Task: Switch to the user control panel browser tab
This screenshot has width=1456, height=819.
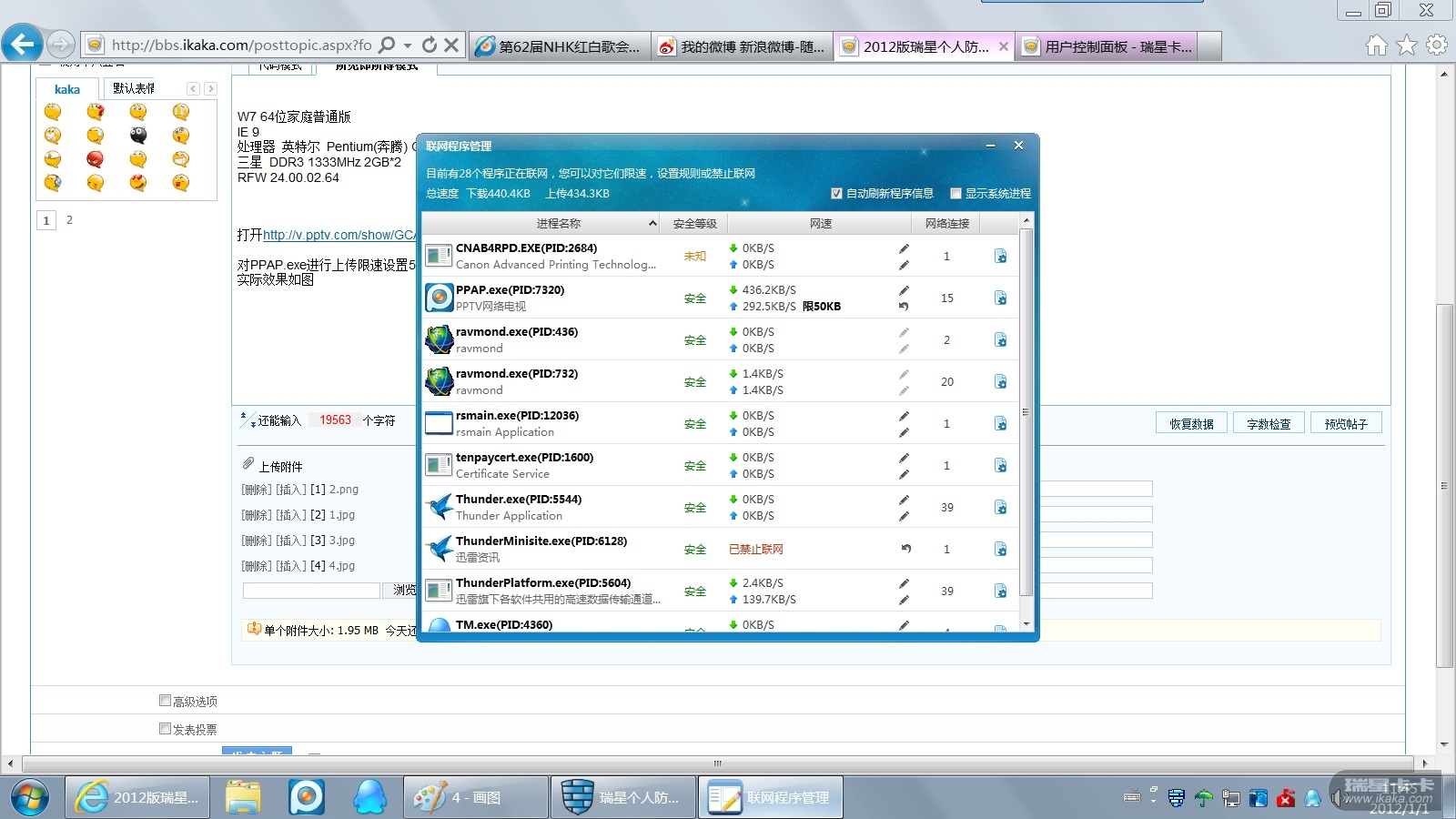Action: [x=1106, y=46]
